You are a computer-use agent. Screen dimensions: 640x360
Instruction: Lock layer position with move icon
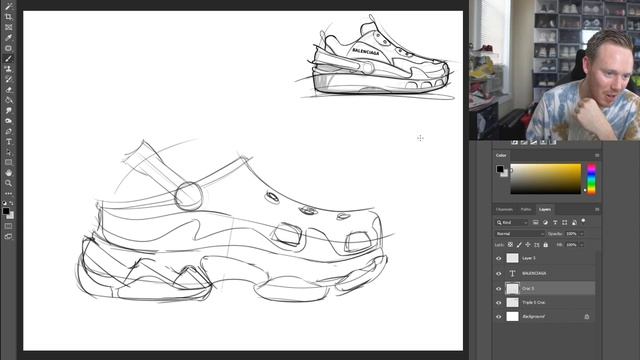(x=528, y=244)
